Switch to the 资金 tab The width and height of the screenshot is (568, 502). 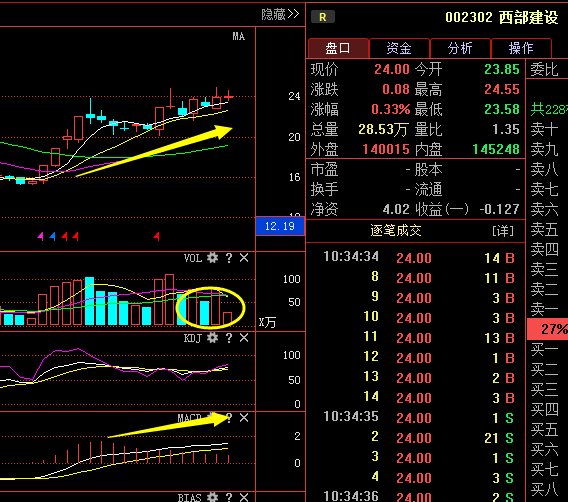tap(399, 48)
